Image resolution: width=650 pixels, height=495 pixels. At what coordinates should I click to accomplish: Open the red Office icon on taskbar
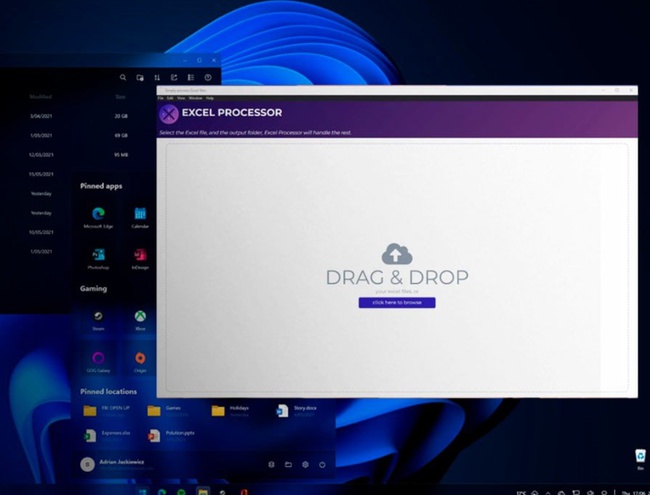[244, 492]
